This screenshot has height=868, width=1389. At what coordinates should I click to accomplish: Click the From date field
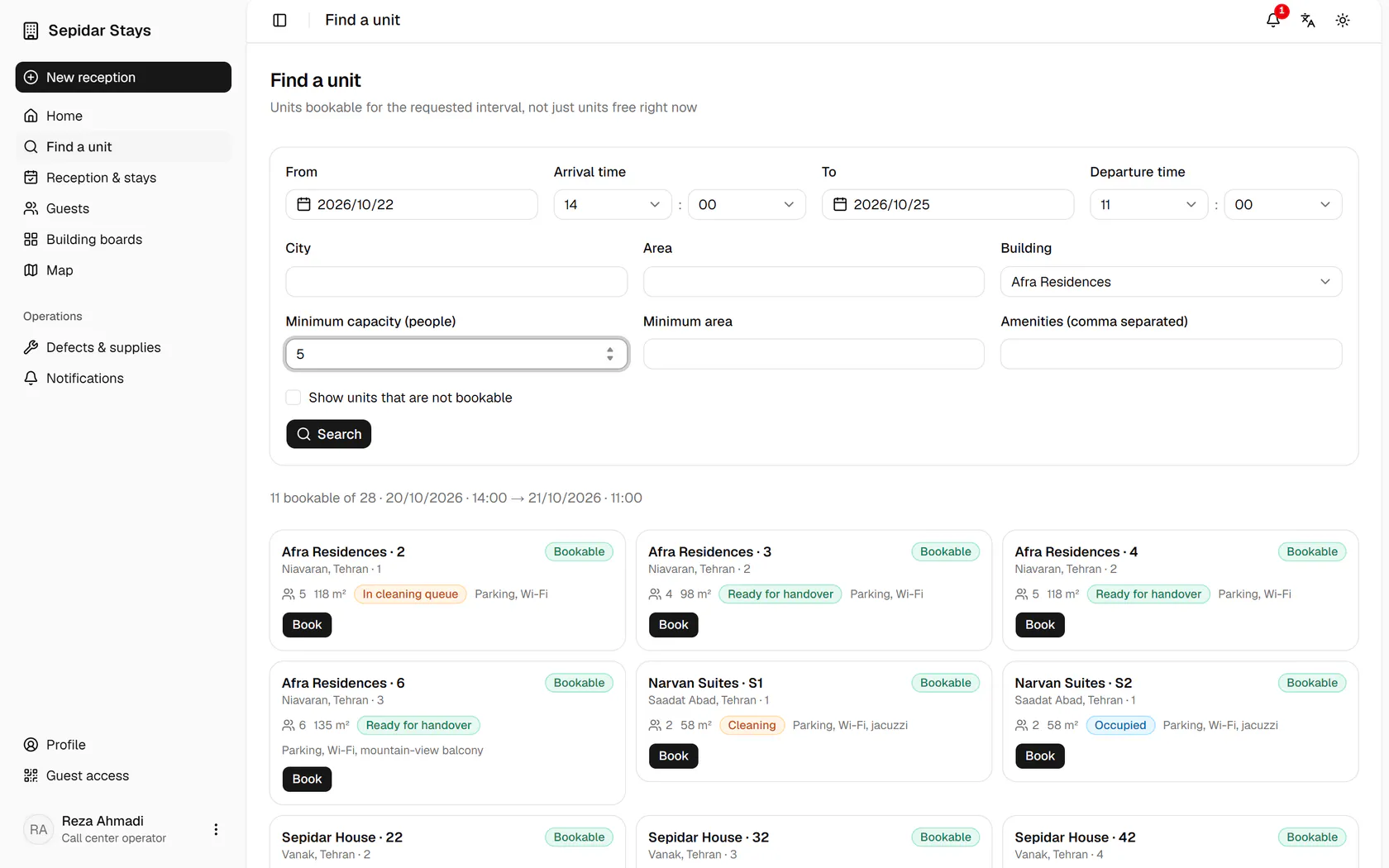point(412,204)
